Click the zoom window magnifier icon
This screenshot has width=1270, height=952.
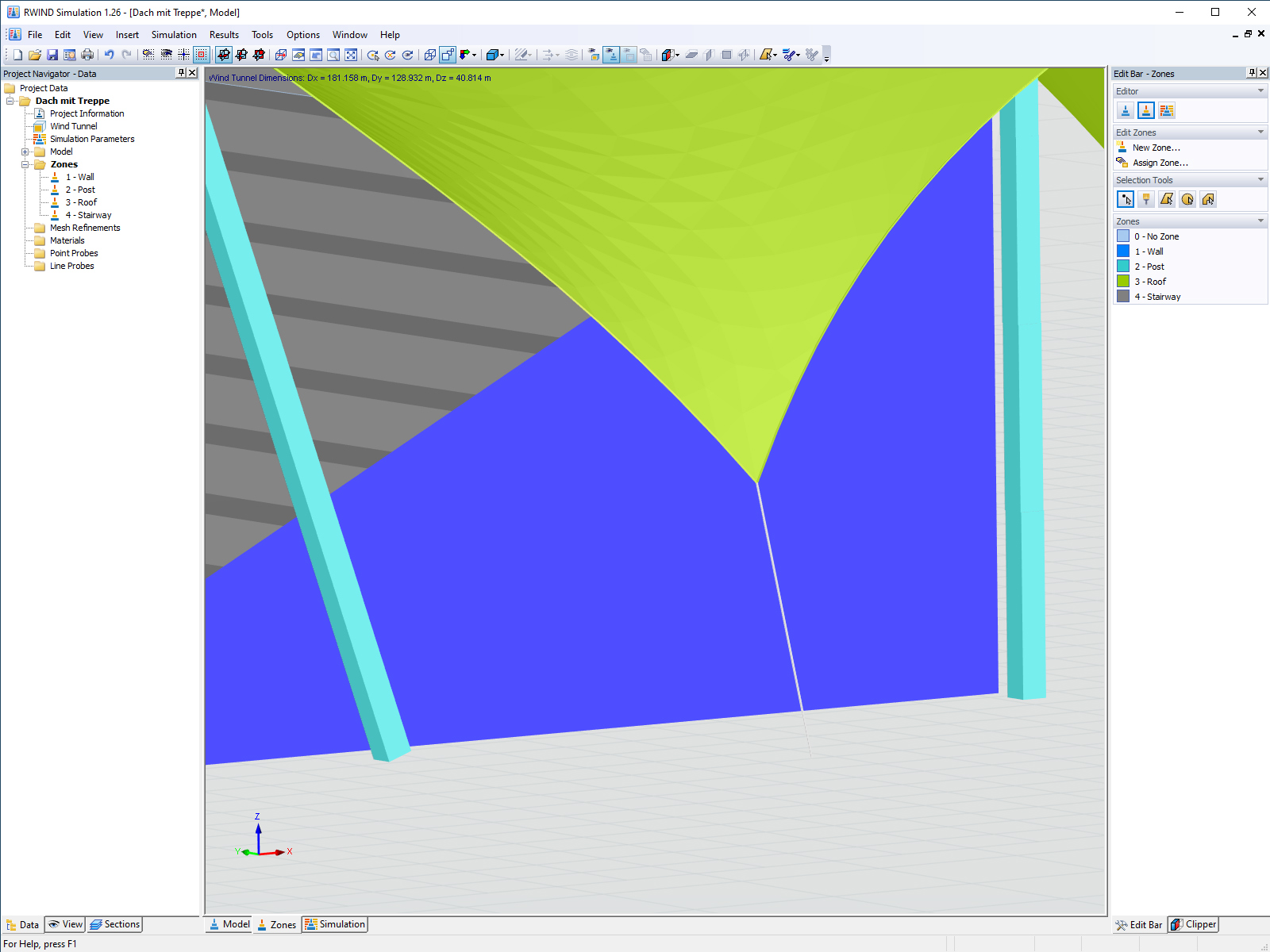333,55
